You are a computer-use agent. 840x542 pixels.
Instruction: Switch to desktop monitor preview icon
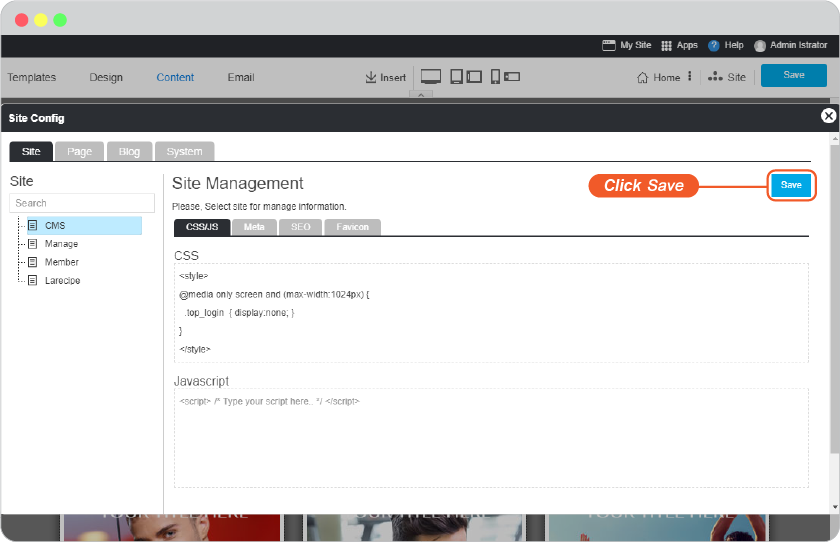pos(431,77)
